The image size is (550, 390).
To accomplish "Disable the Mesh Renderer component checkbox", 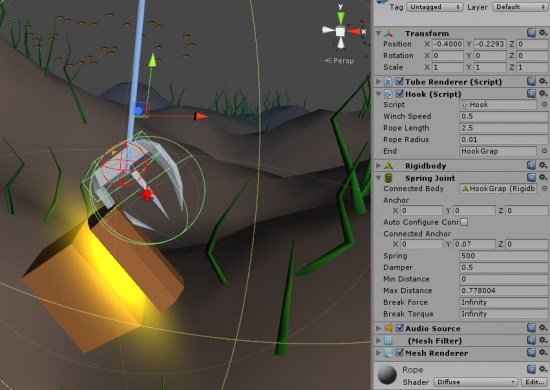I will point(400,352).
